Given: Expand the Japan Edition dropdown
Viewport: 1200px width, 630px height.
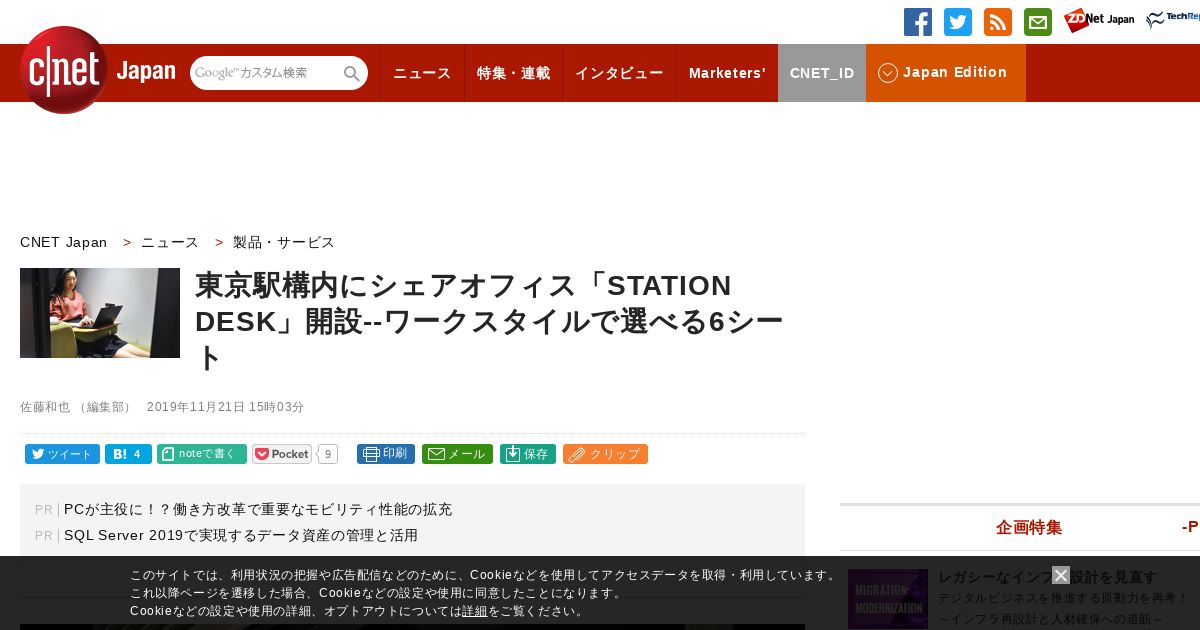Looking at the screenshot, I should click(946, 73).
